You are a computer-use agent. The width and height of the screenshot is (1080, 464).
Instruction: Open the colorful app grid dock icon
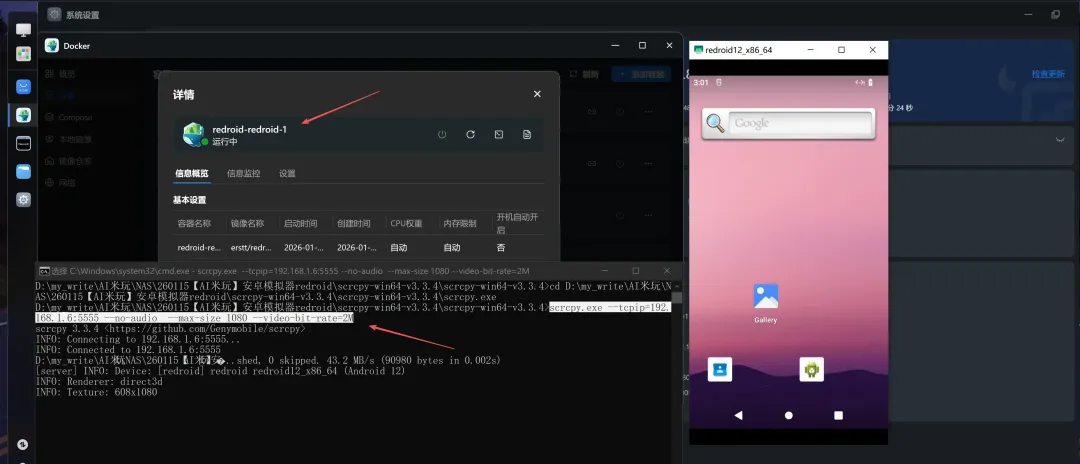pyautogui.click(x=23, y=54)
